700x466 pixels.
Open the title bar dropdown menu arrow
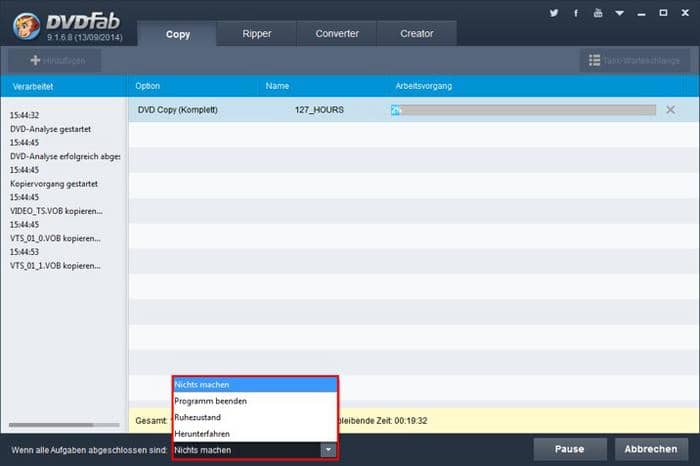(x=620, y=13)
